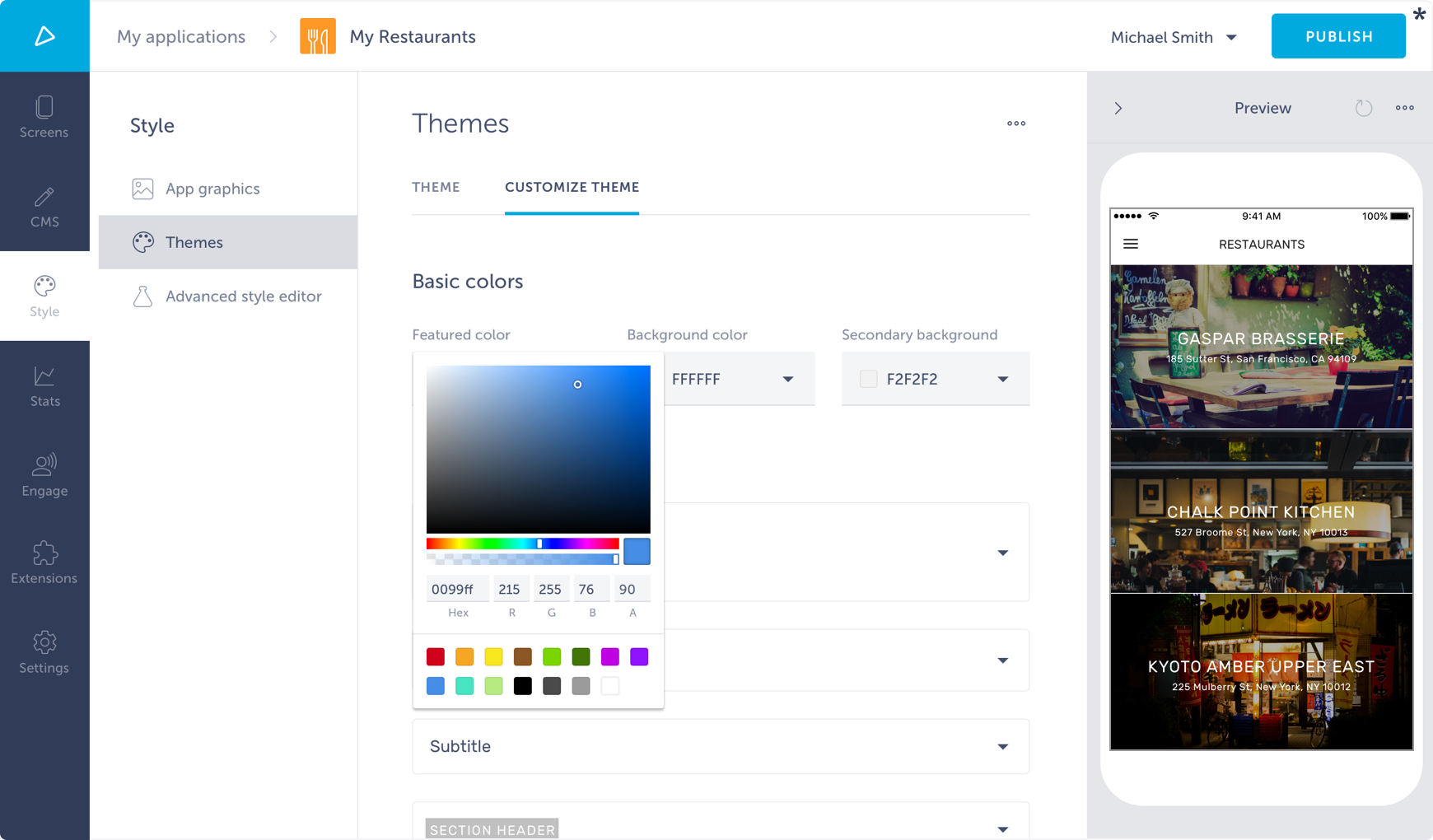Select the CUSTOMIZE THEME tab
The width and height of the screenshot is (1433, 840).
pyautogui.click(x=572, y=187)
